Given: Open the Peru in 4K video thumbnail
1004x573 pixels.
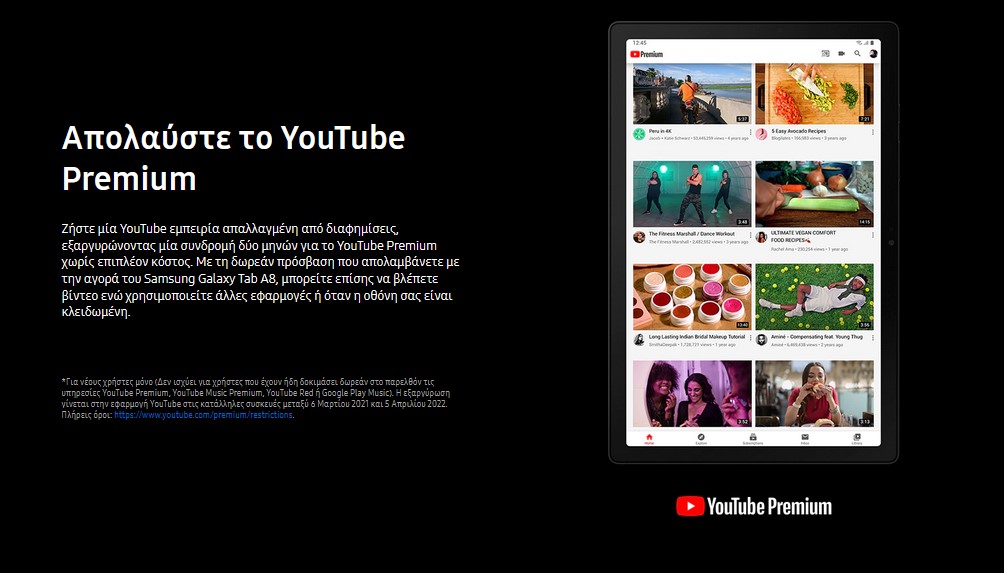Looking at the screenshot, I should [692, 93].
